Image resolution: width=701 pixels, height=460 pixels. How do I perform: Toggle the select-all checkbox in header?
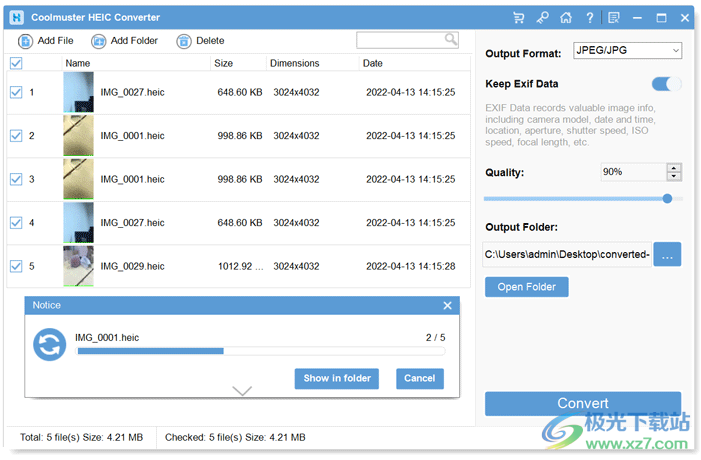[x=16, y=63]
